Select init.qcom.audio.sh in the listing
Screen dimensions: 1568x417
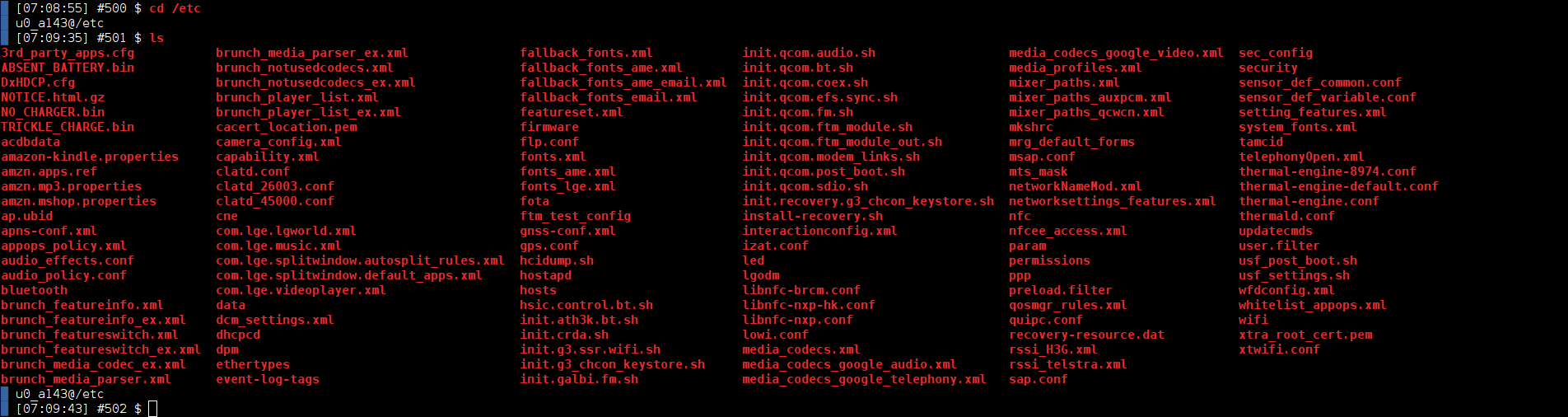pyautogui.click(x=809, y=53)
